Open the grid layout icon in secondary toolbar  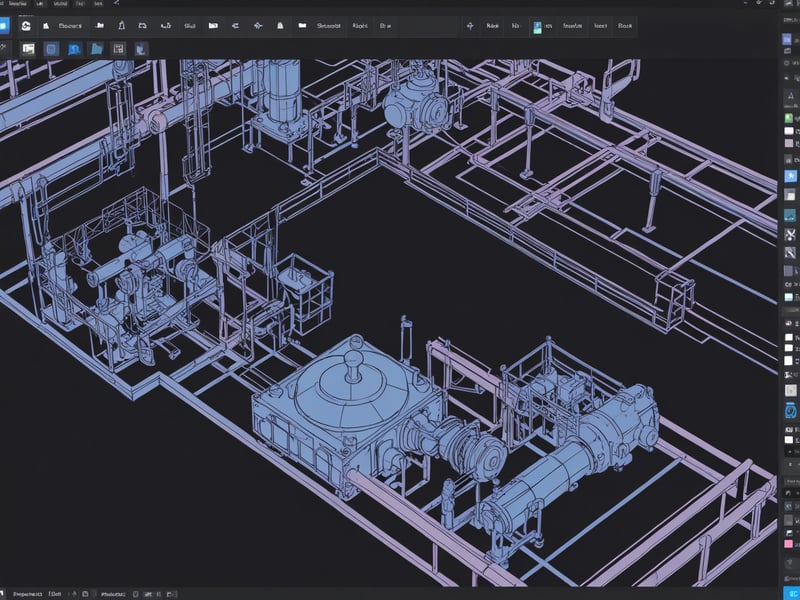(119, 48)
